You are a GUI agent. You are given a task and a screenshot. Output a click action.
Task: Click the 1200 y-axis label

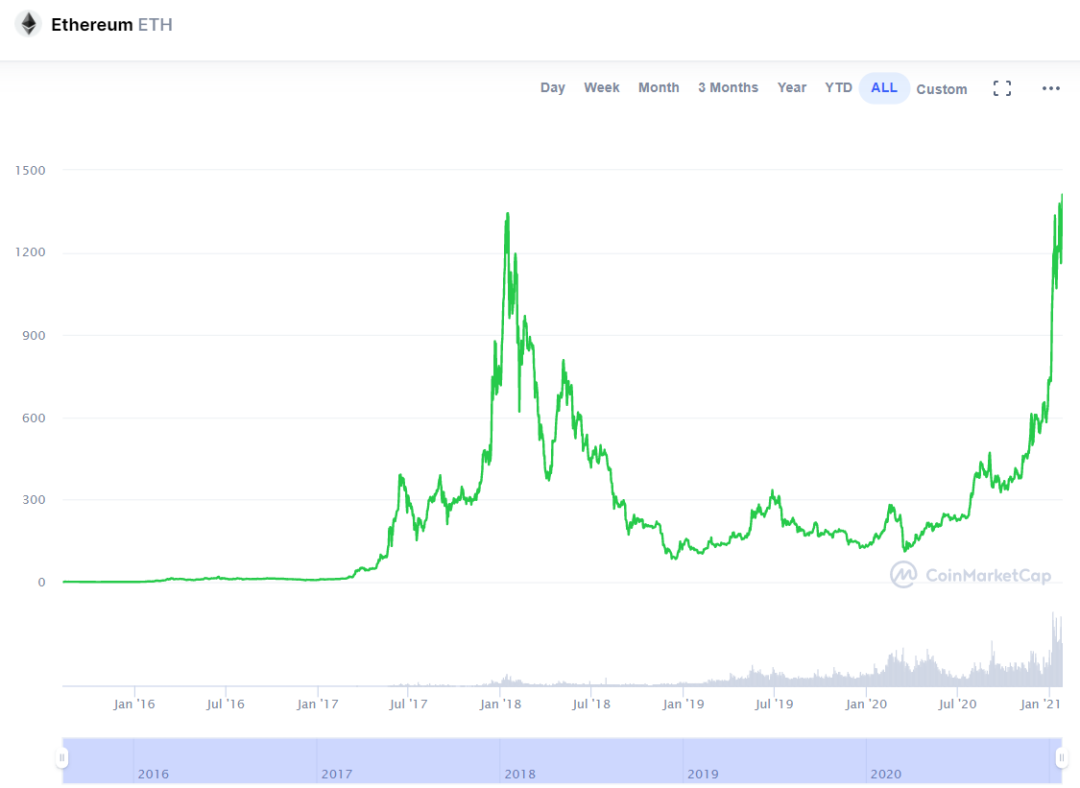pyautogui.click(x=30, y=252)
